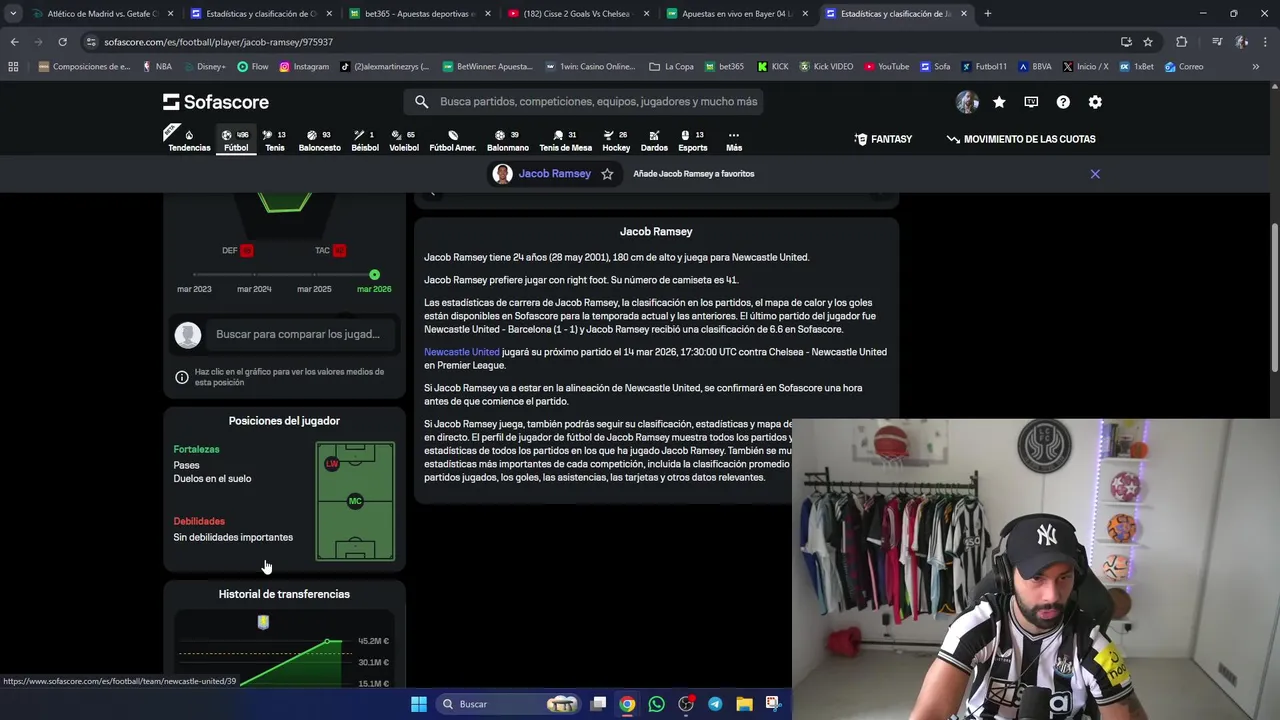This screenshot has width=1280, height=720.
Task: Open favorites star in Sofascore header
Action: pos(999,102)
